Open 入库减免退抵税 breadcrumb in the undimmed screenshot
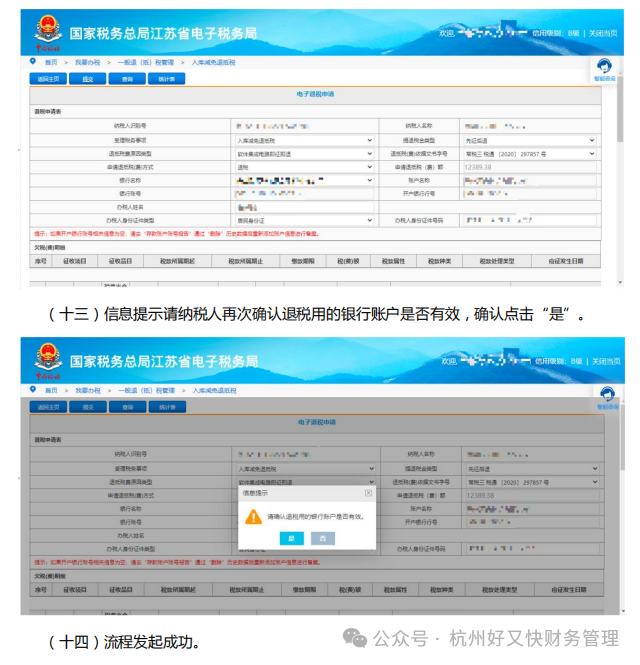The height and width of the screenshot is (665, 640). [213, 62]
